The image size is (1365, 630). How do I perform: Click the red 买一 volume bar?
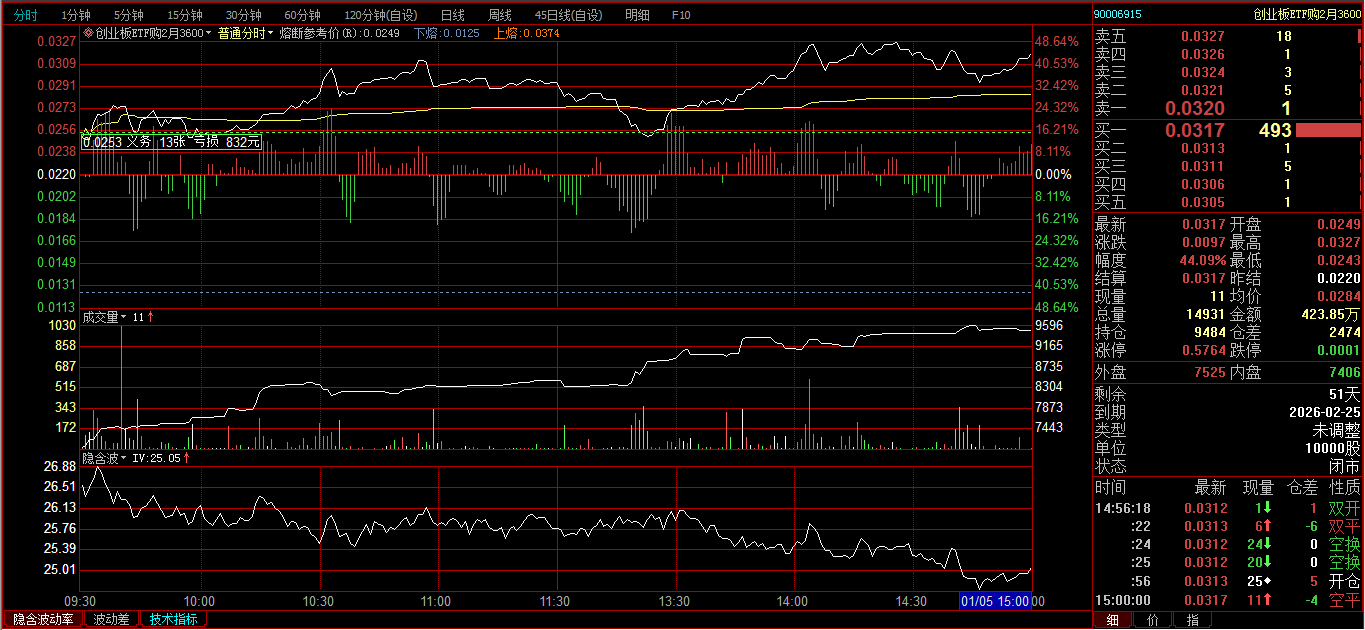[1329, 130]
